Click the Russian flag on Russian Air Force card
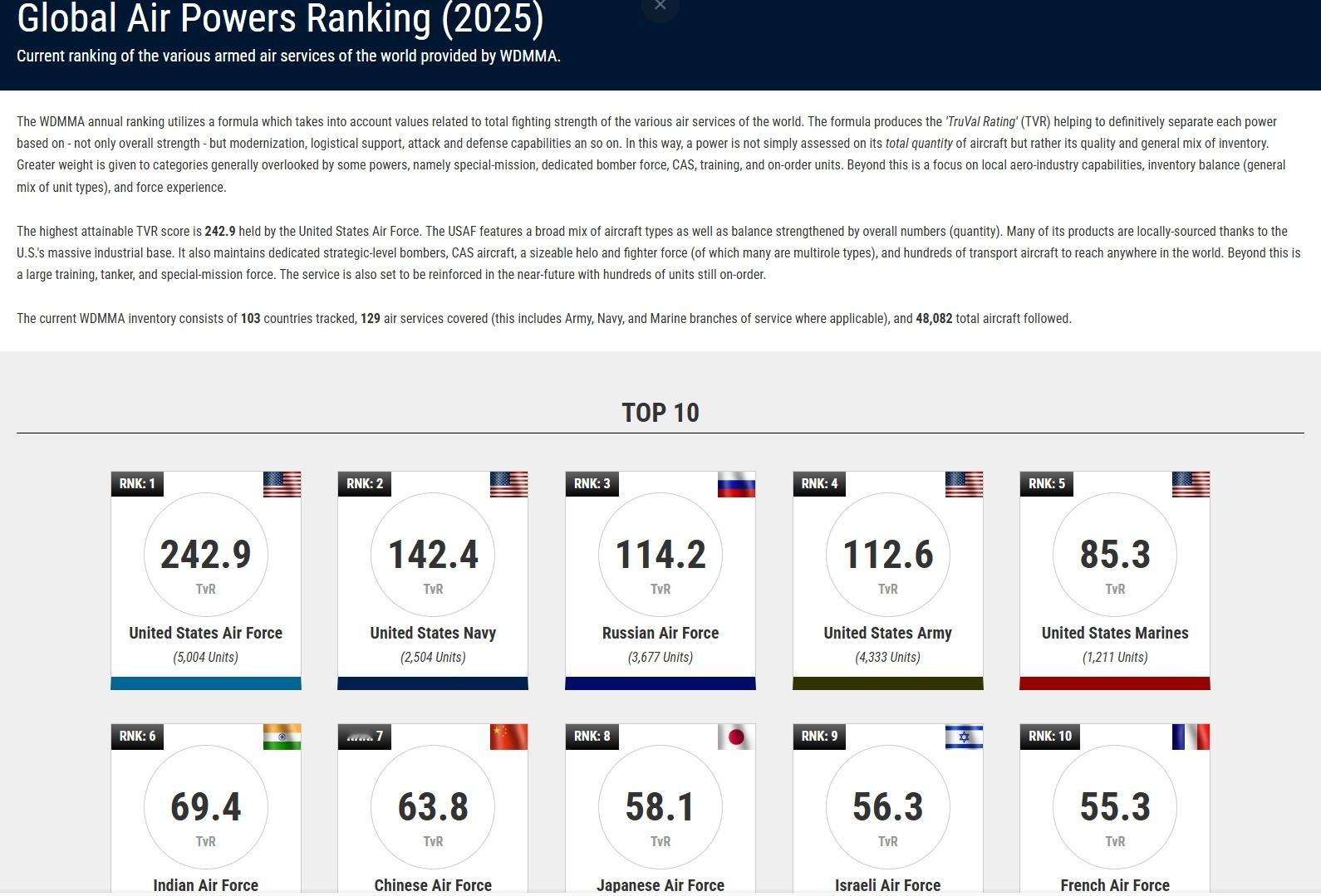1321x896 pixels. [736, 484]
